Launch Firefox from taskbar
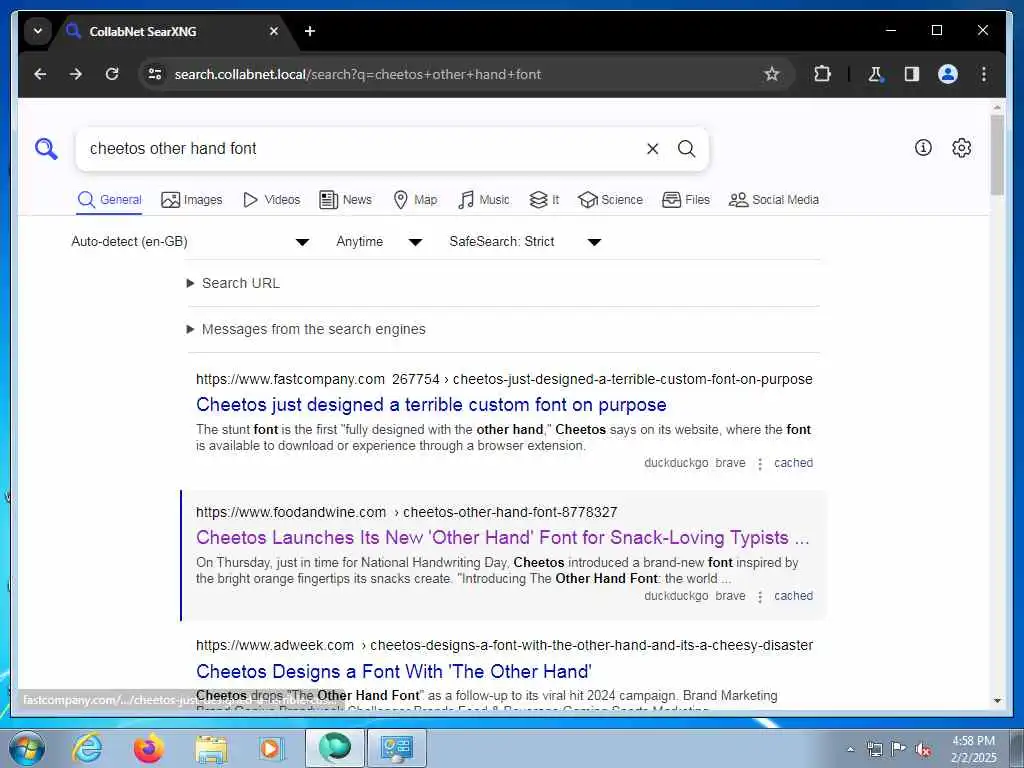This screenshot has height=768, width=1024. 149,748
